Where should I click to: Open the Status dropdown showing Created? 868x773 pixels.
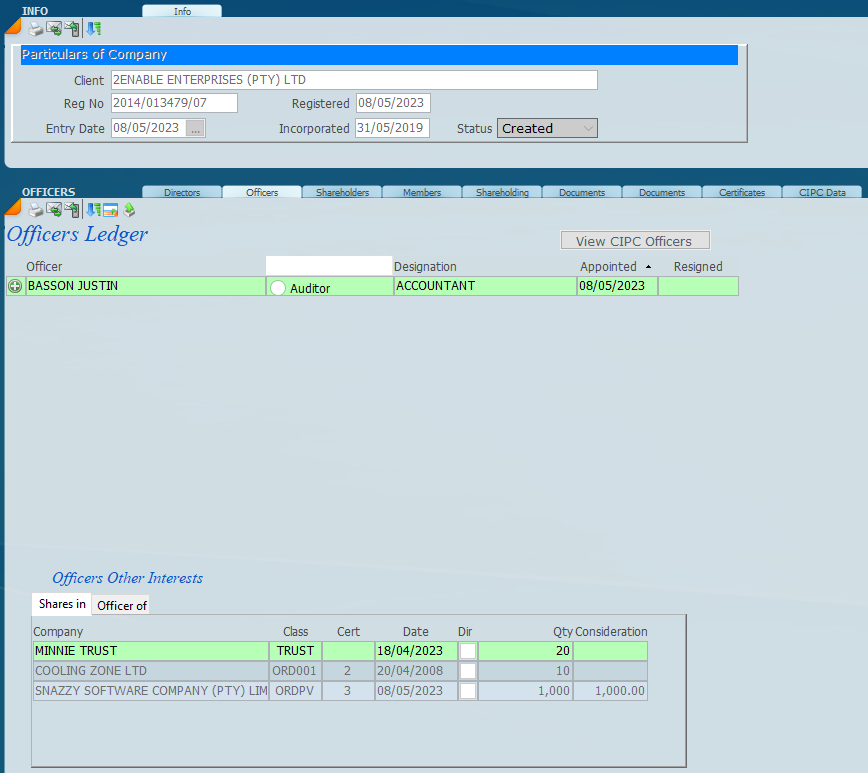point(547,128)
